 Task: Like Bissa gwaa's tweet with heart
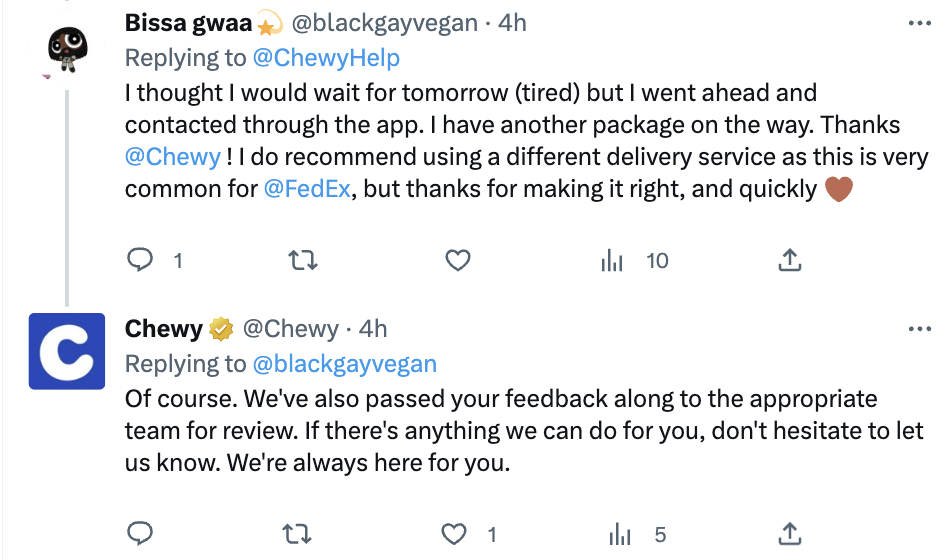[458, 261]
